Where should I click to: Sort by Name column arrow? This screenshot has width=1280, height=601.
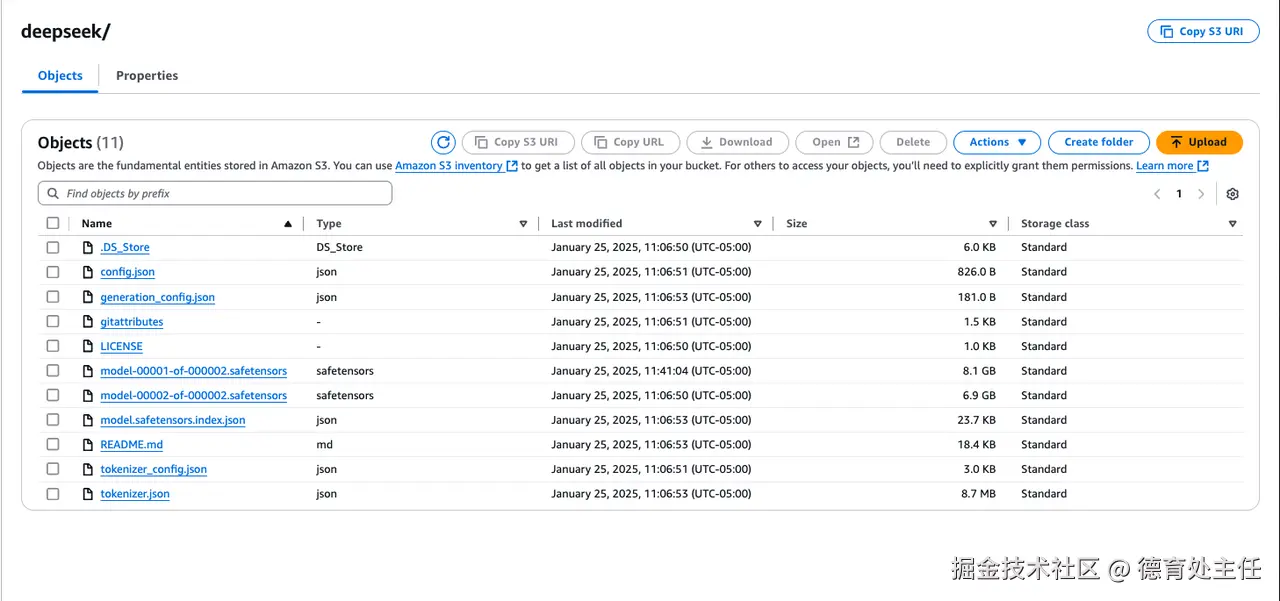[288, 224]
